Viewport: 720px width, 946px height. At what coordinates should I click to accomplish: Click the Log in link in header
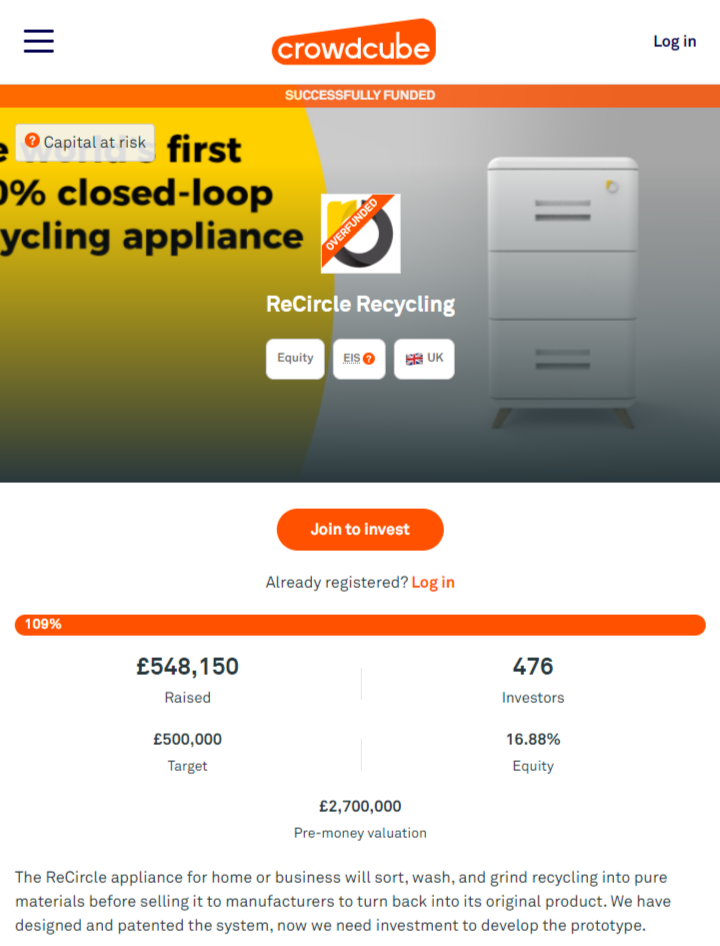coord(674,41)
